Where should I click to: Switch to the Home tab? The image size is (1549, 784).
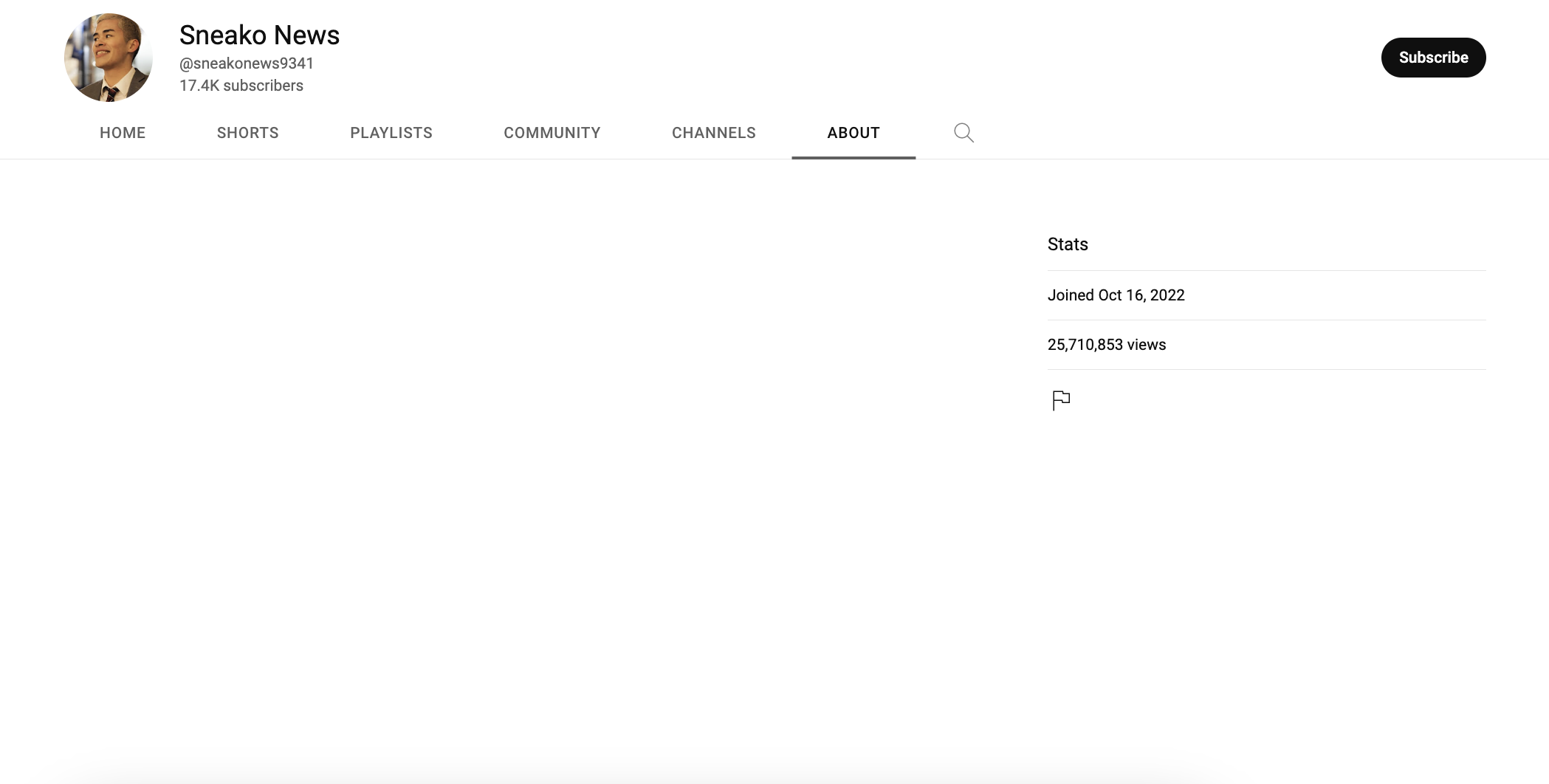(x=123, y=133)
